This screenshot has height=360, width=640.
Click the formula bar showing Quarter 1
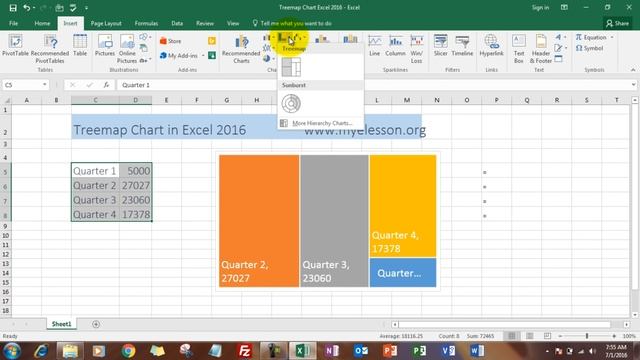pos(373,84)
